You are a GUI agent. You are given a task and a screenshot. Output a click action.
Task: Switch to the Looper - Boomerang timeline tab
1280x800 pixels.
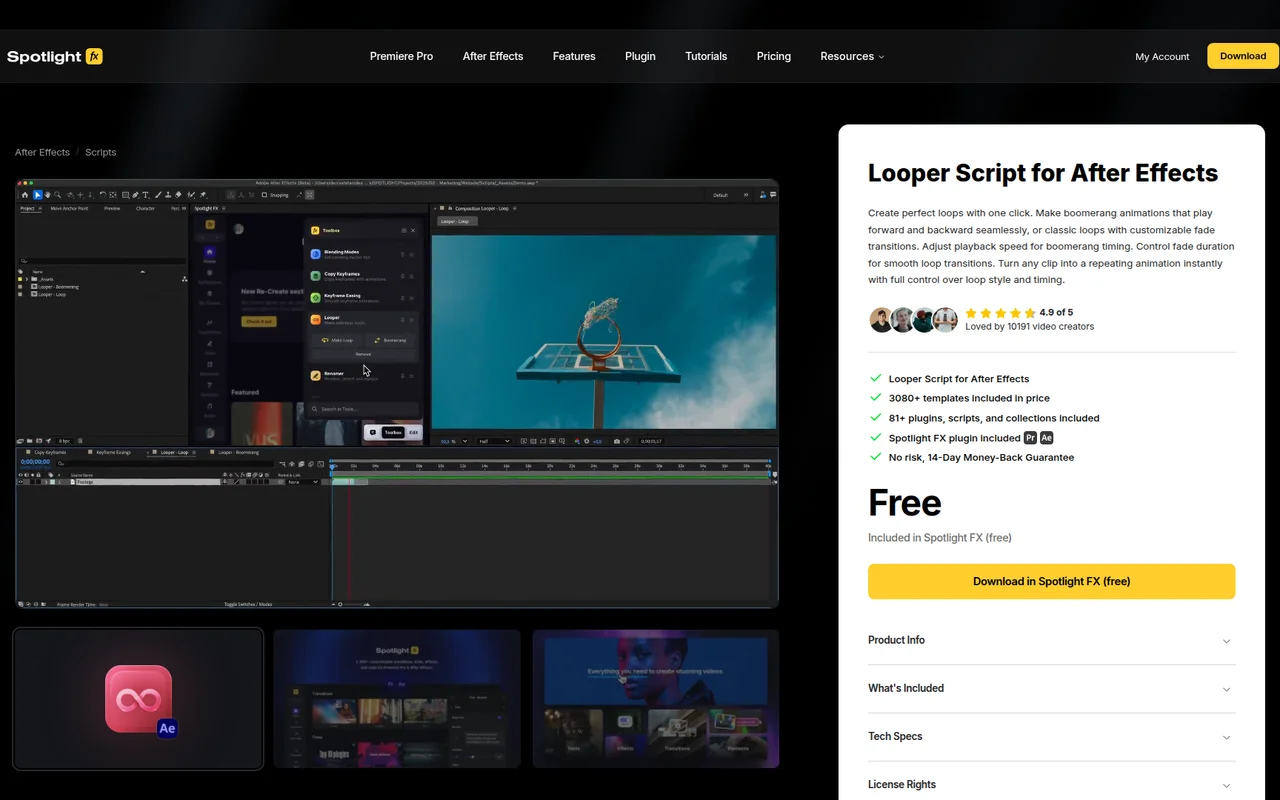238,452
